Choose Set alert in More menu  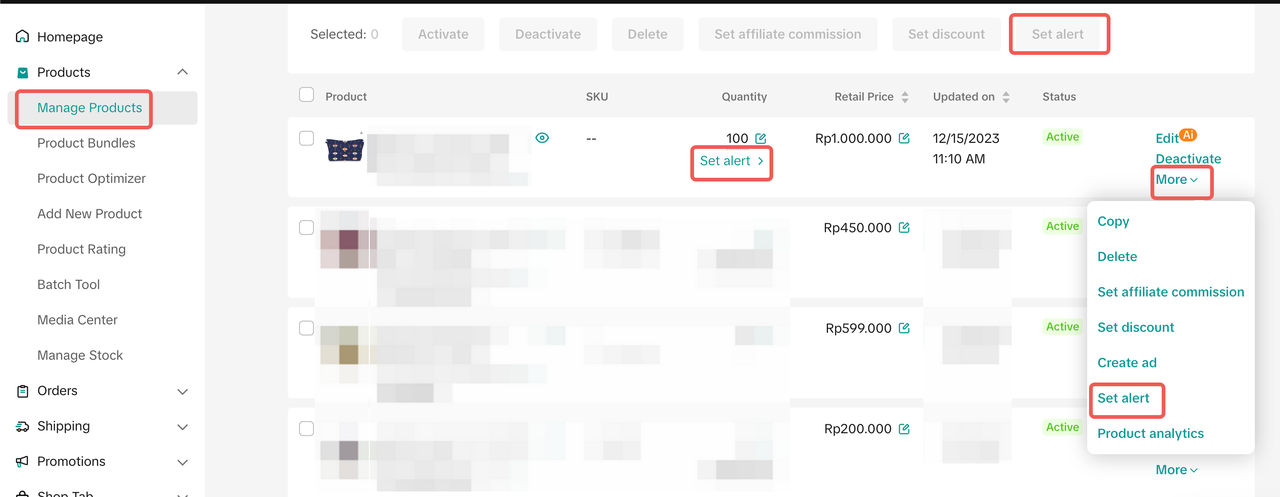click(x=1123, y=398)
